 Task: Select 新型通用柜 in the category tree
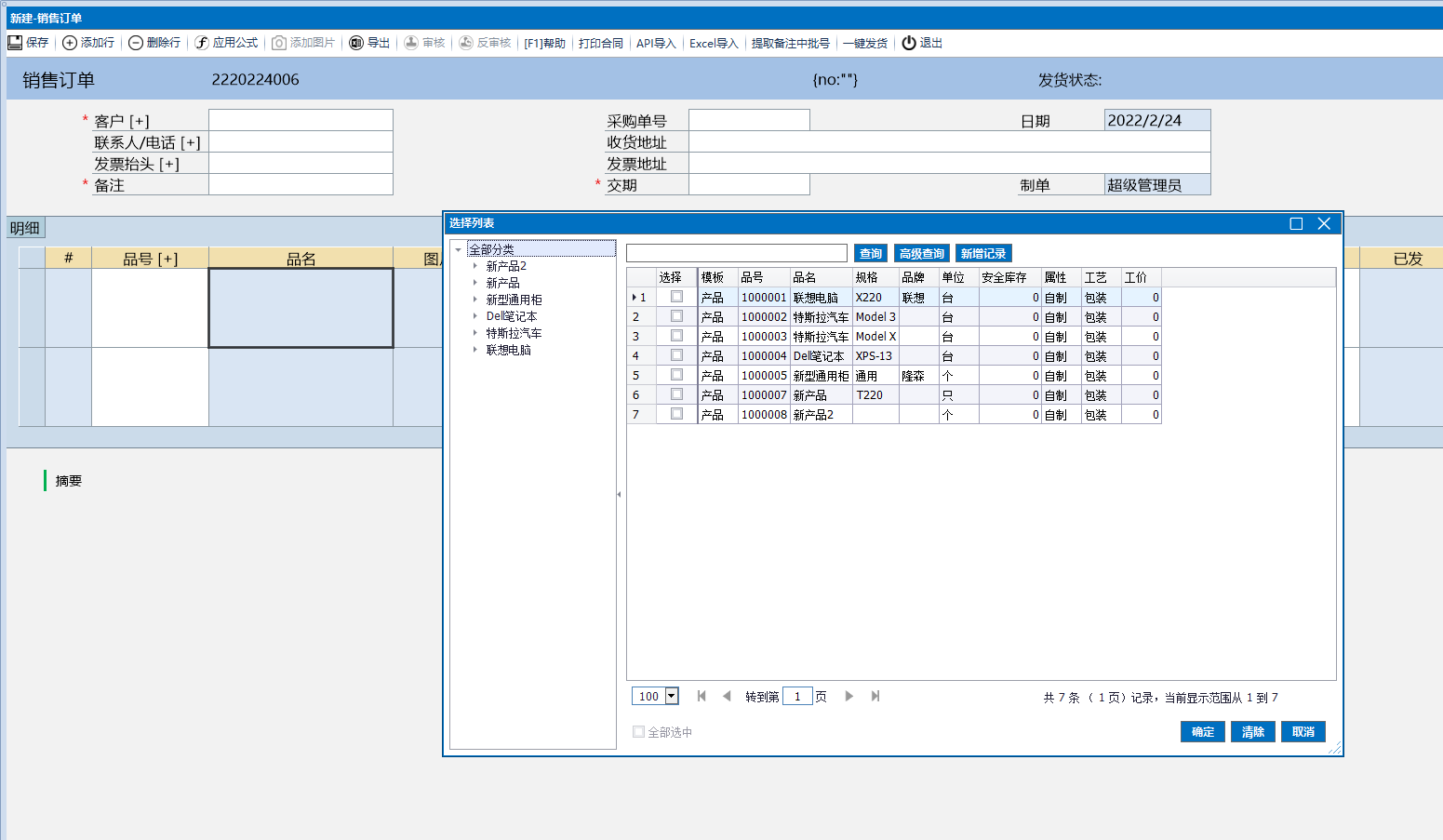pos(514,300)
